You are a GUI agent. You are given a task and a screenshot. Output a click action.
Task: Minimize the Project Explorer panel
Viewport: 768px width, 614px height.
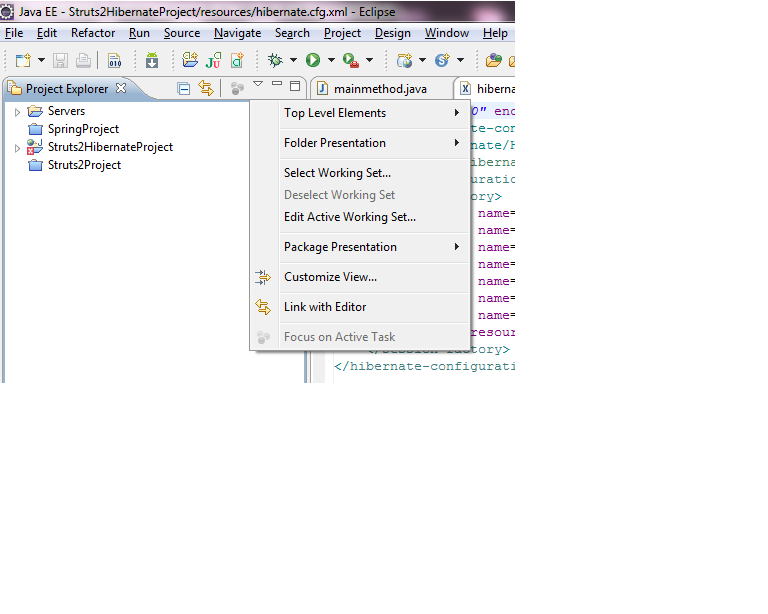pyautogui.click(x=277, y=84)
